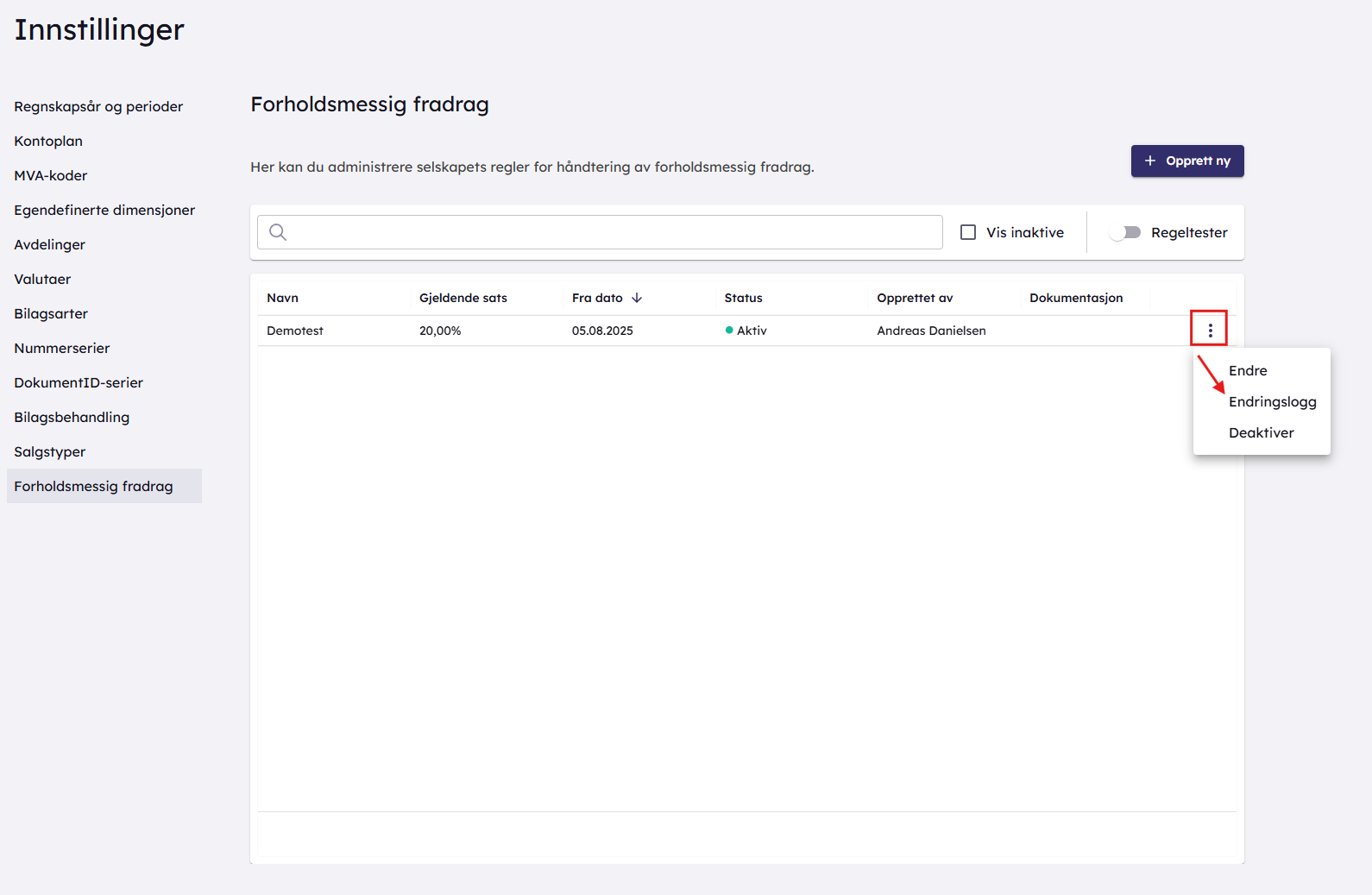Select Endre from the context menu
The height and width of the screenshot is (895, 1372).
click(x=1248, y=370)
